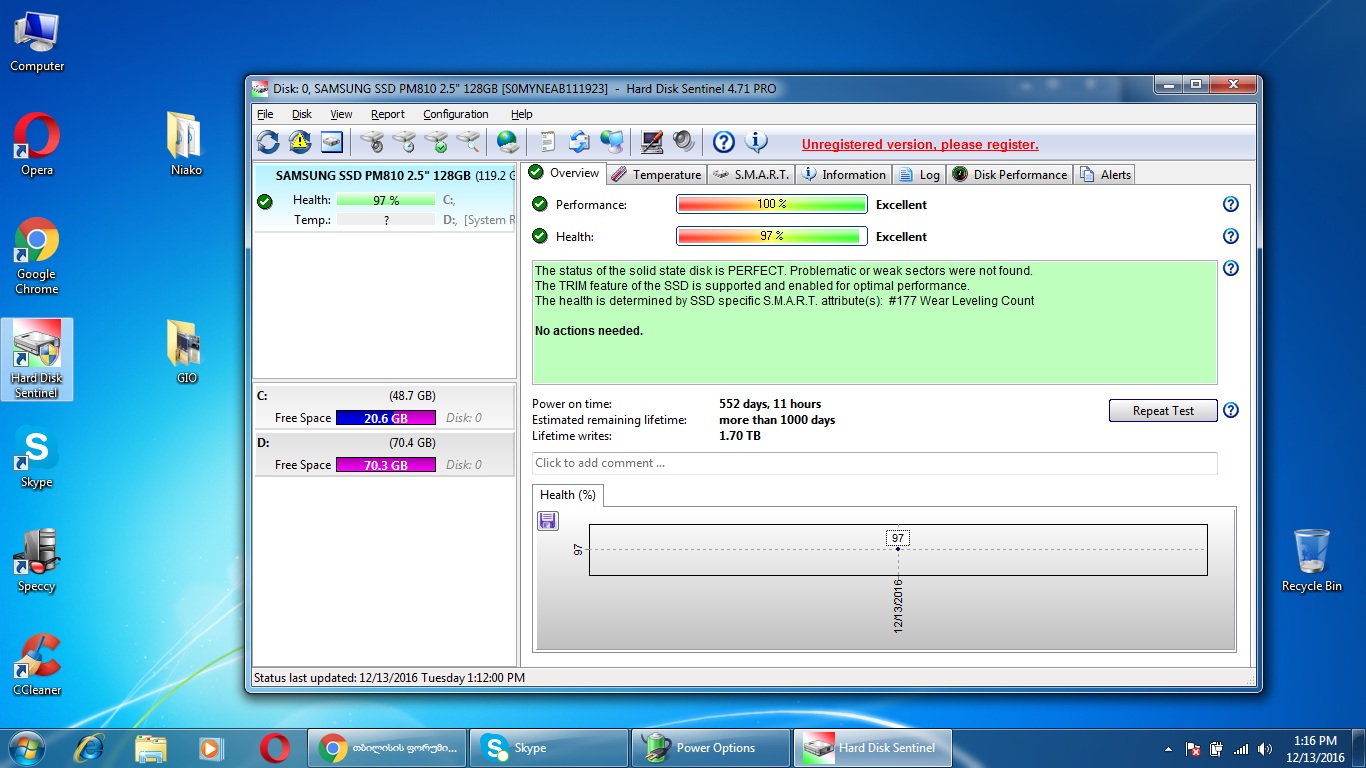
Task: Click the blue question mark toolbar icon
Action: click(723, 142)
